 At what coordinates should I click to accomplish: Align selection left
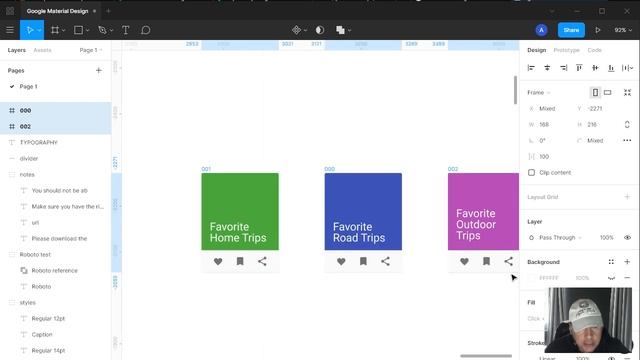(531, 68)
